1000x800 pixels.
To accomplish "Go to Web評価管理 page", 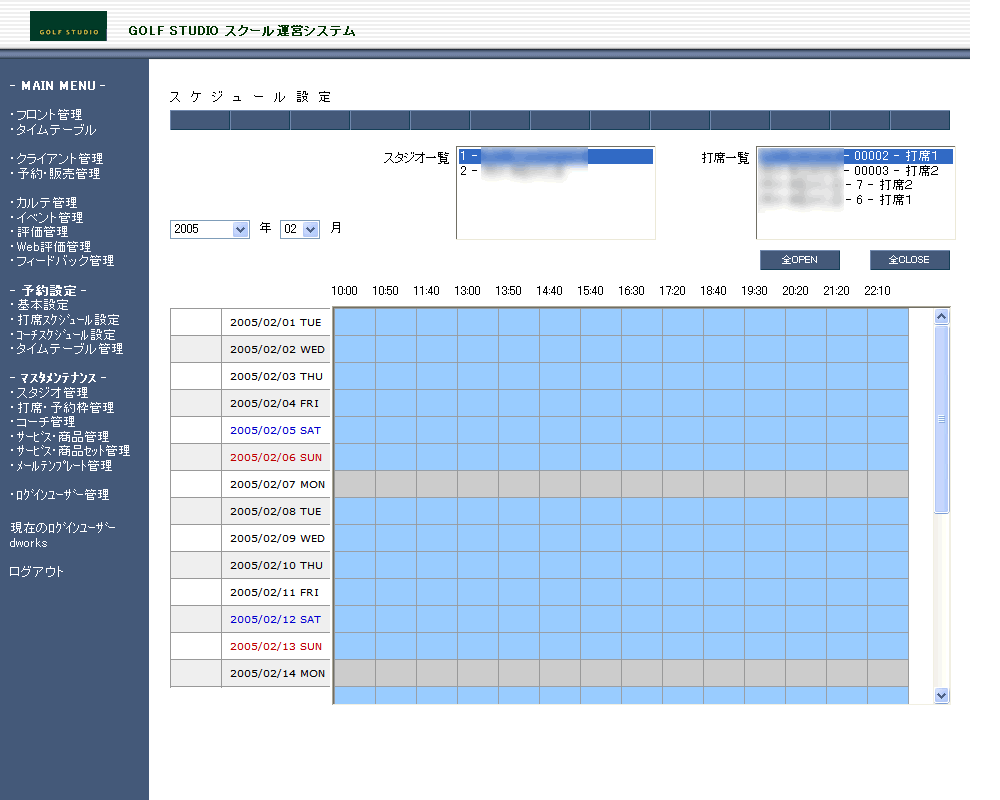I will pyautogui.click(x=54, y=246).
